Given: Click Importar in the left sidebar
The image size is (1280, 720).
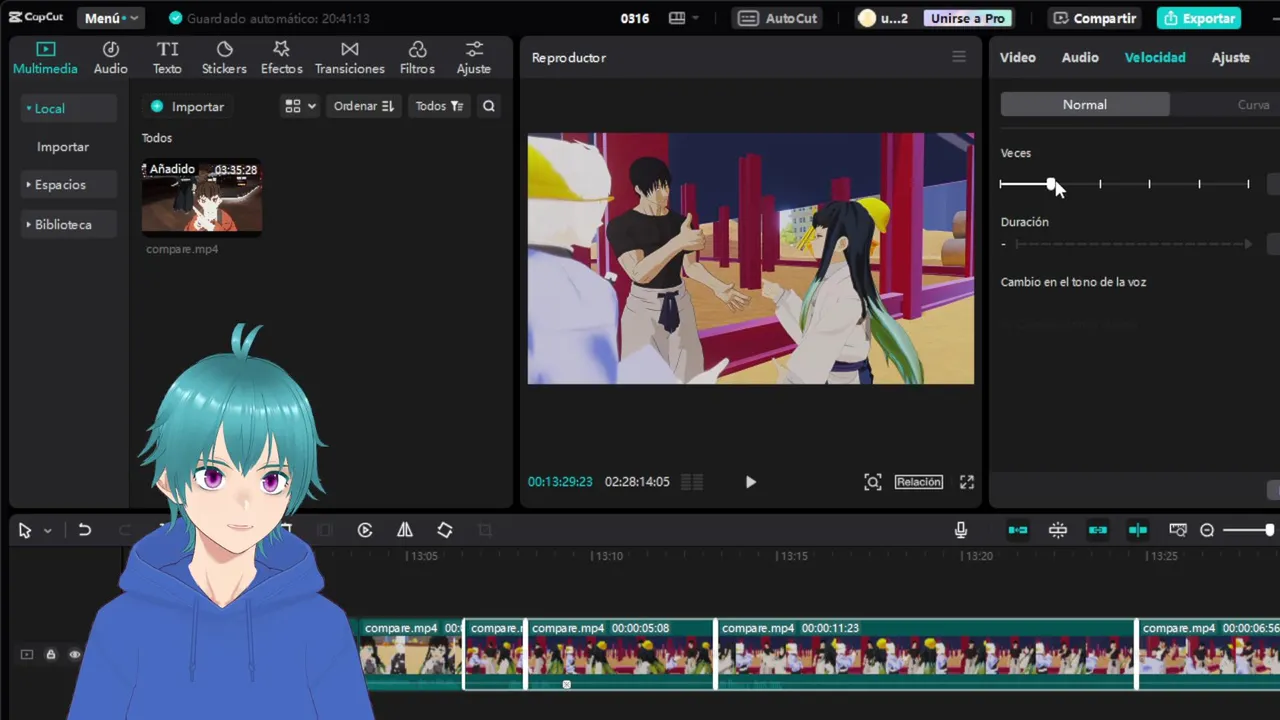Looking at the screenshot, I should tap(63, 147).
